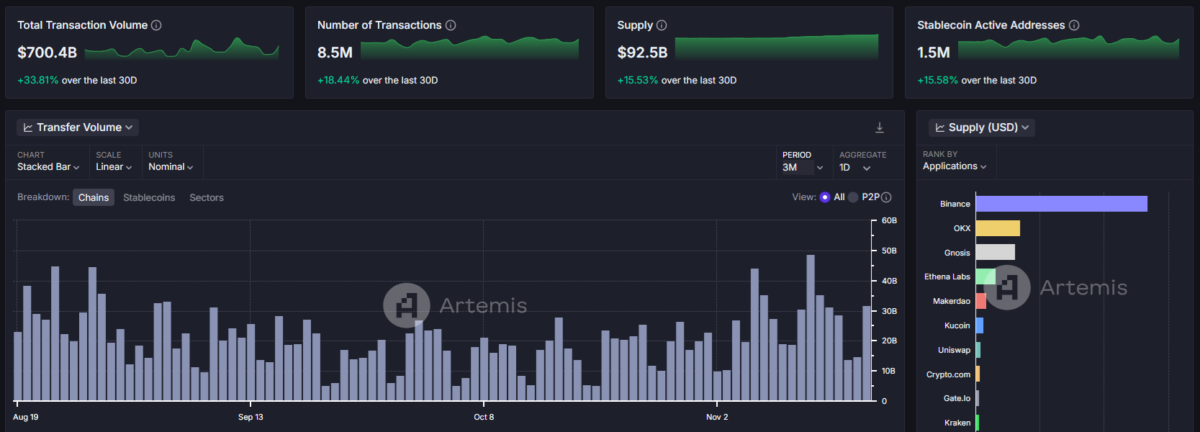Download the Transfer Volume chart

click(880, 127)
